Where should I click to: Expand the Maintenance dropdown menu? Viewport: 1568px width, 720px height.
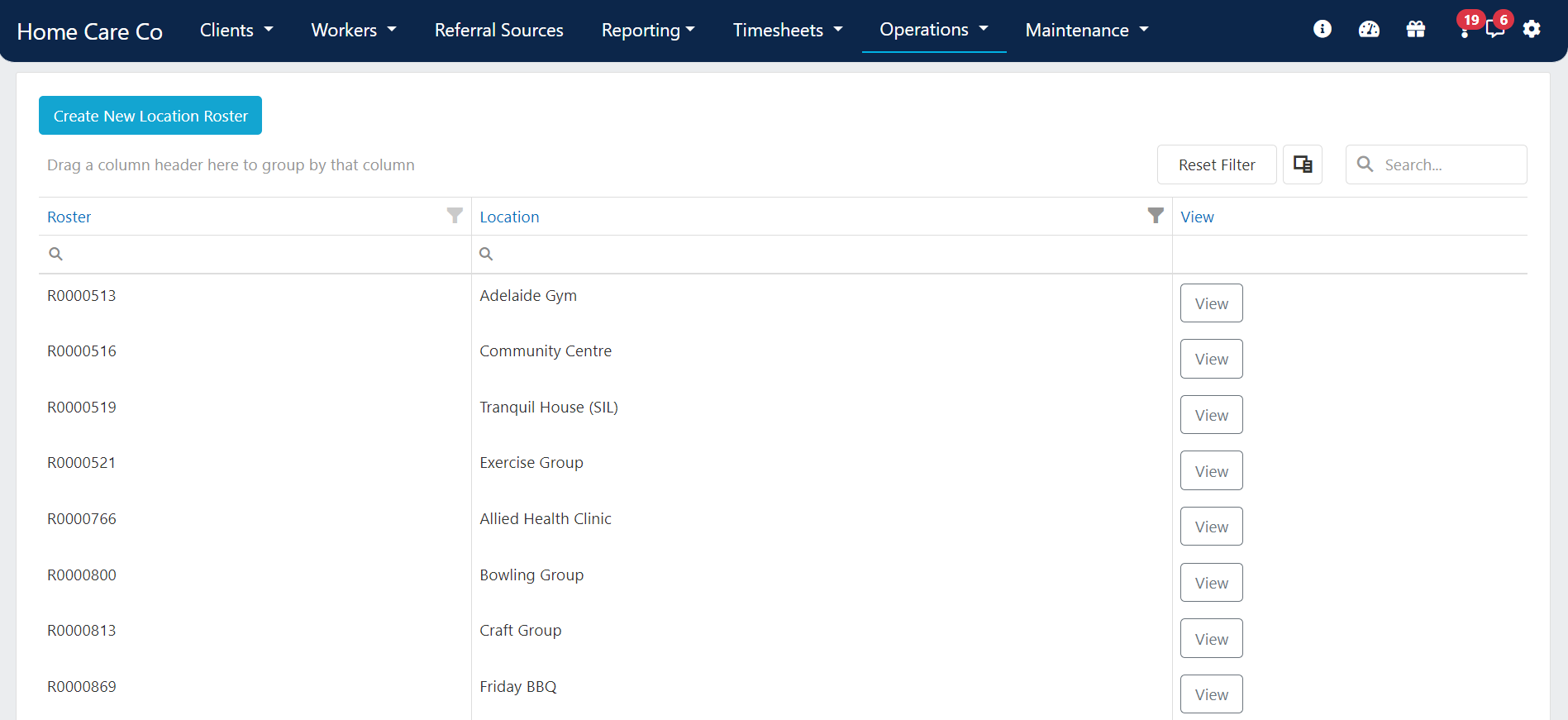click(1087, 30)
